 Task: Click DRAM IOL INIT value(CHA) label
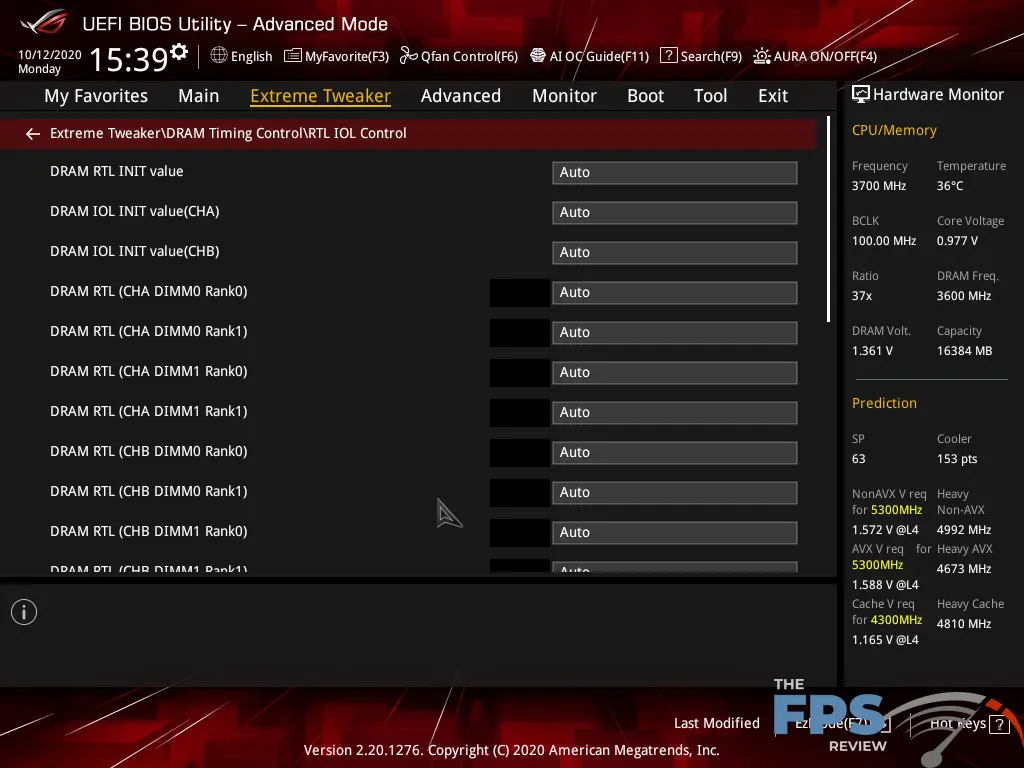click(x=135, y=212)
